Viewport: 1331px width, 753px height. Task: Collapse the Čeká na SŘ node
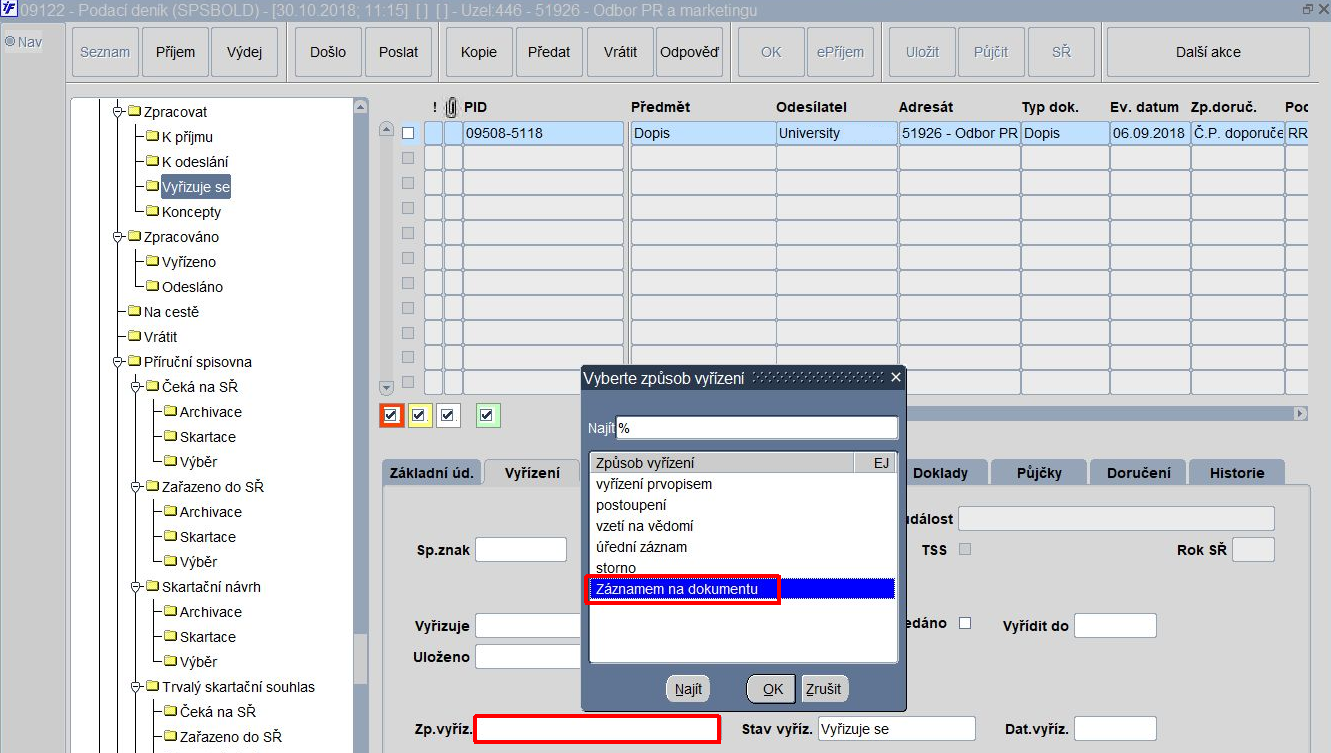pos(136,387)
